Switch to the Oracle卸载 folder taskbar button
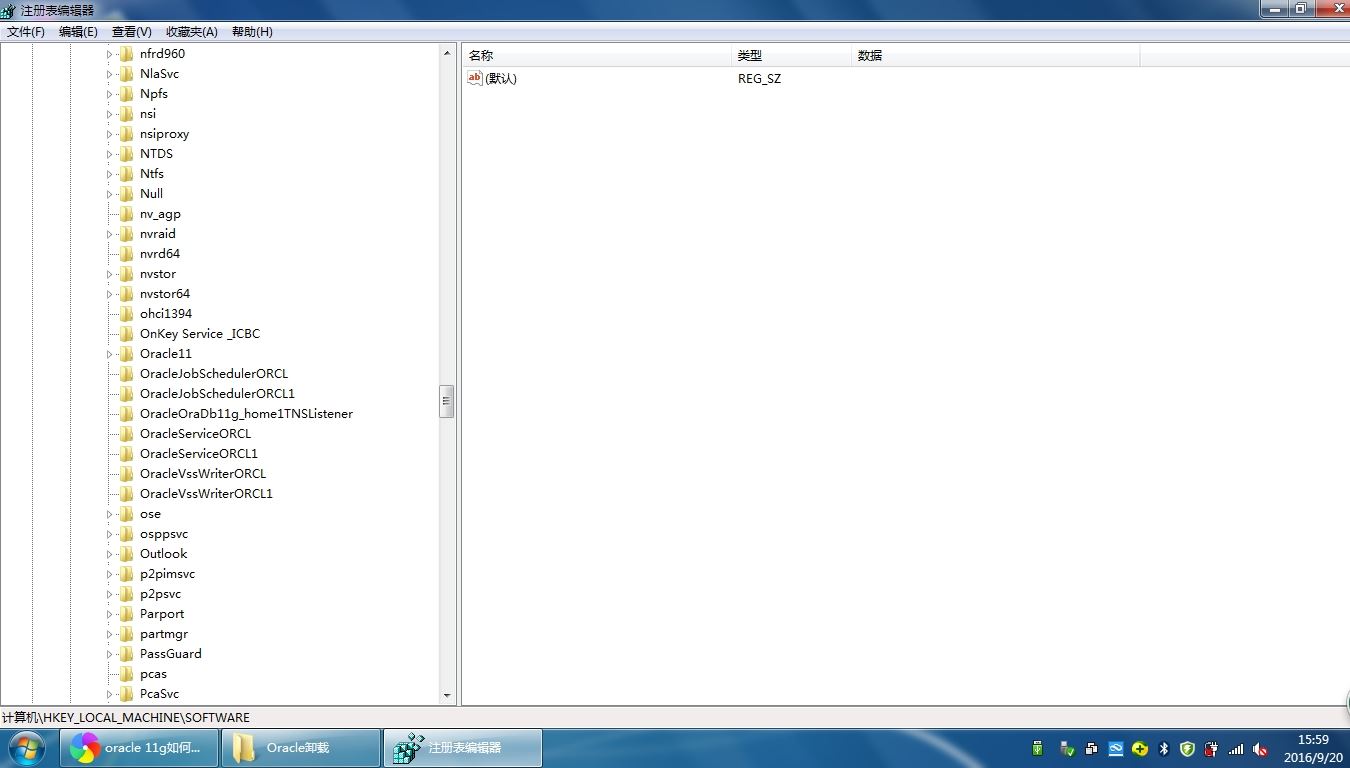This screenshot has width=1350, height=768. [x=300, y=748]
